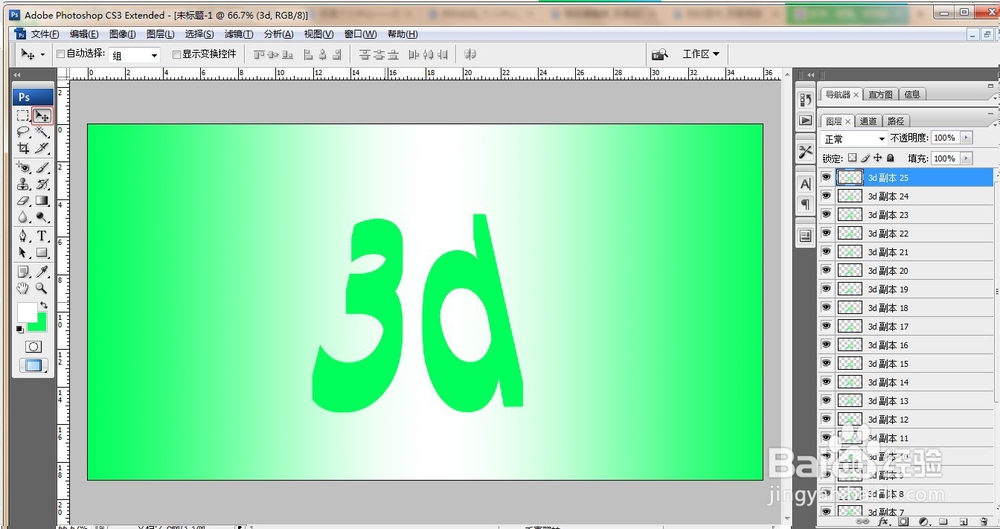Screen dimensions: 1000x529
Task: Enable the 自动选择 checkbox
Action: (x=61, y=54)
